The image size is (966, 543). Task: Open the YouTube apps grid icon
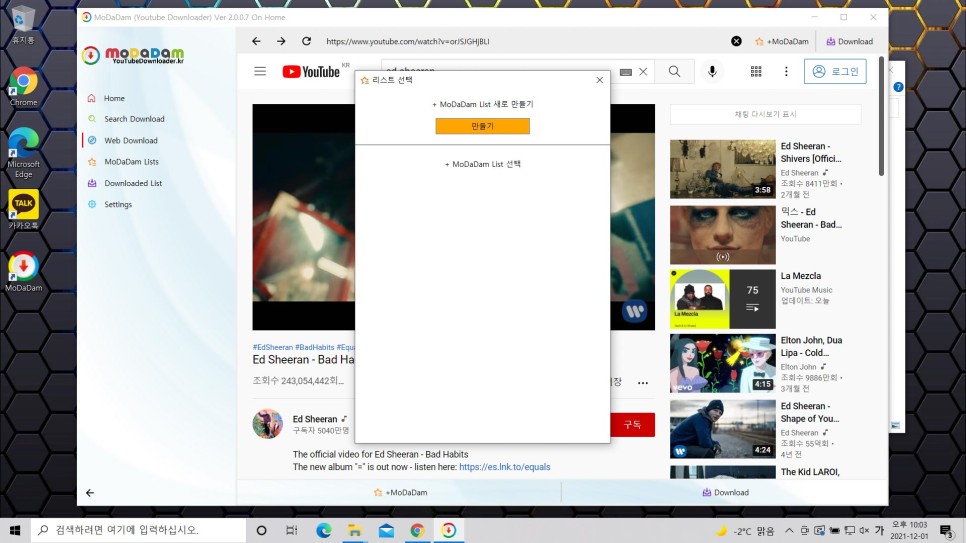click(756, 71)
